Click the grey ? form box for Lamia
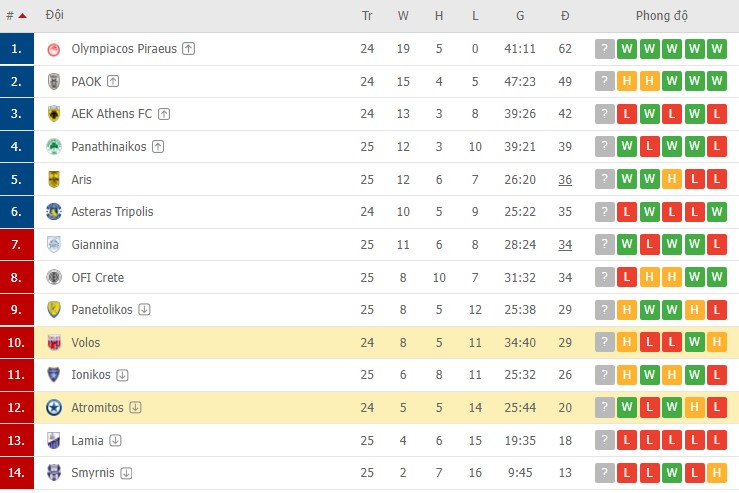739x493 pixels. point(604,441)
